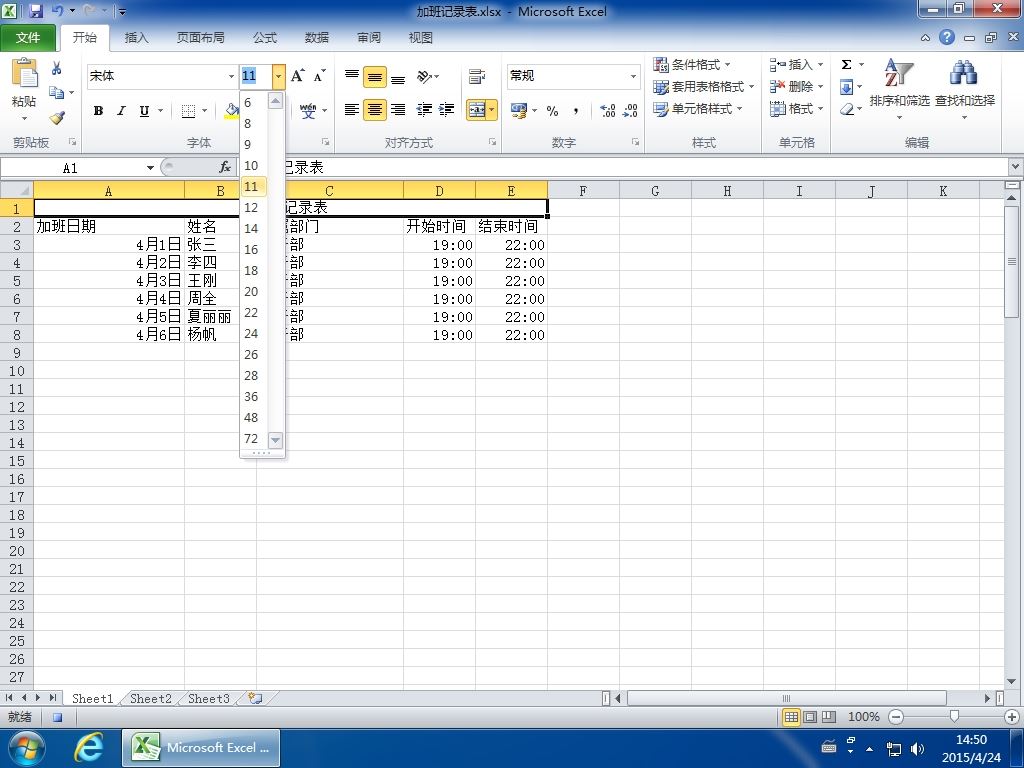Screen dimensions: 1024x768
Task: Expand the 单元格样式 menu
Action: pos(698,108)
